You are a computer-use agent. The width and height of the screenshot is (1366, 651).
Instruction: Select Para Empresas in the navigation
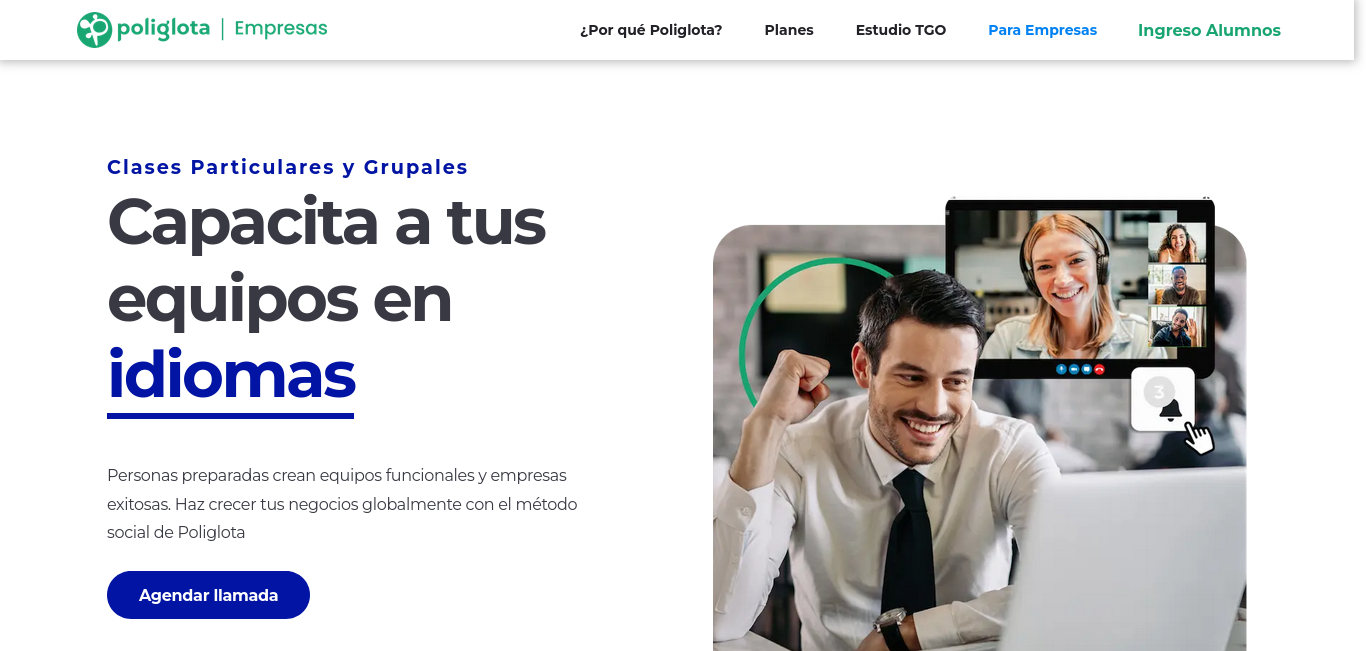point(1042,30)
